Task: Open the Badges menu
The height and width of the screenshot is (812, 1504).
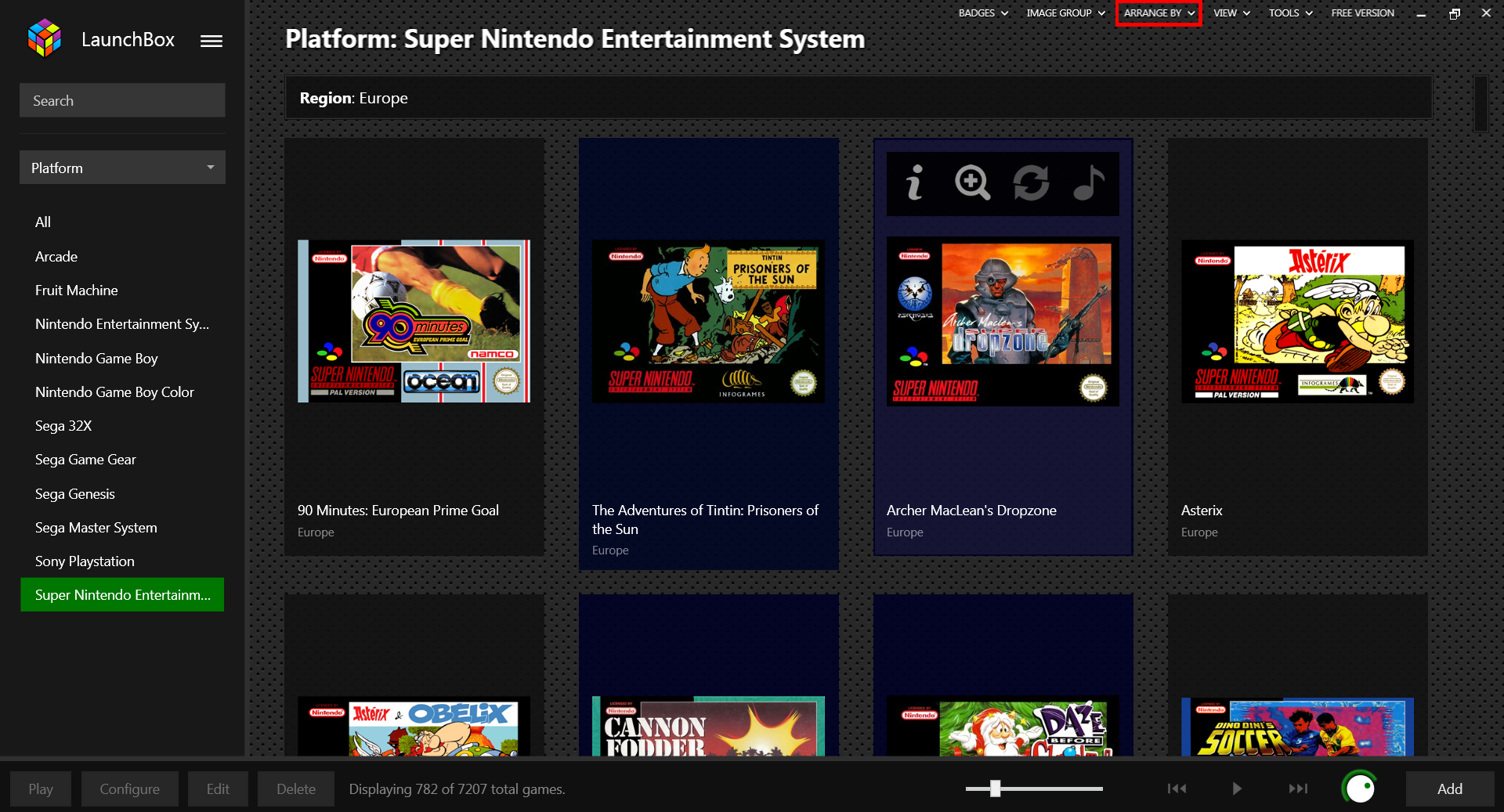Action: [x=983, y=13]
